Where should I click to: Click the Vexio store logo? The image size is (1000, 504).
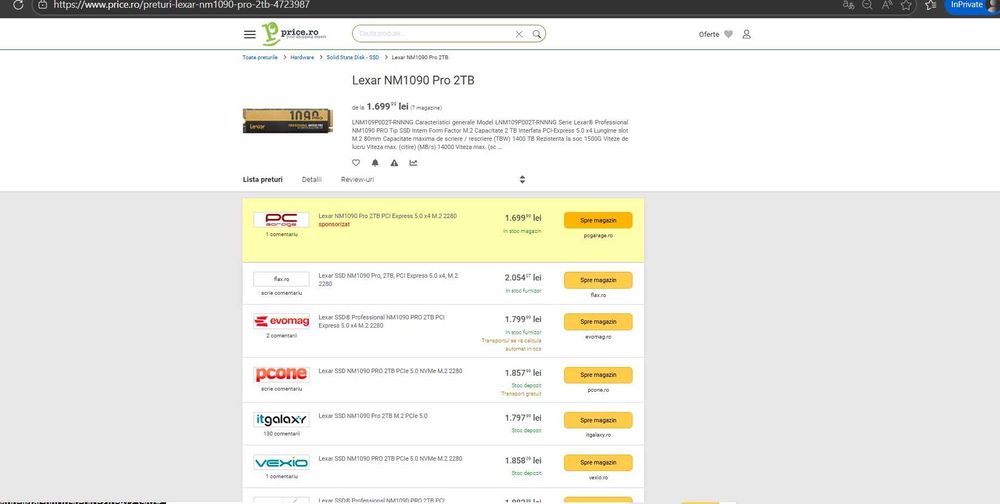click(281, 463)
